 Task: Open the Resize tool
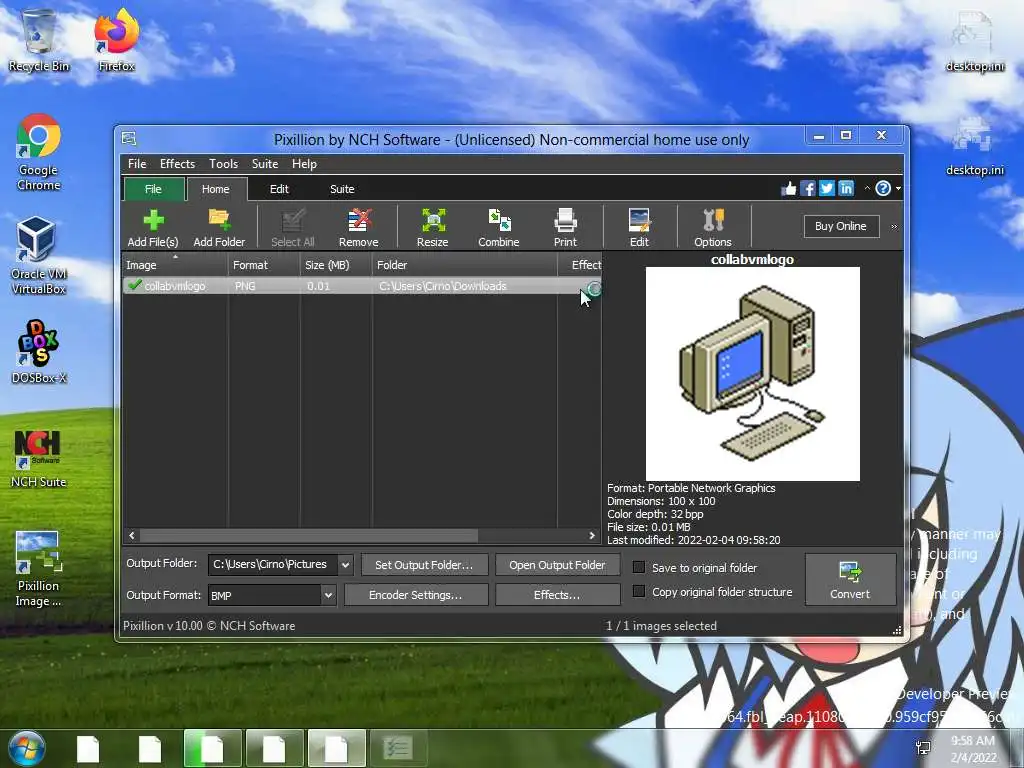432,227
